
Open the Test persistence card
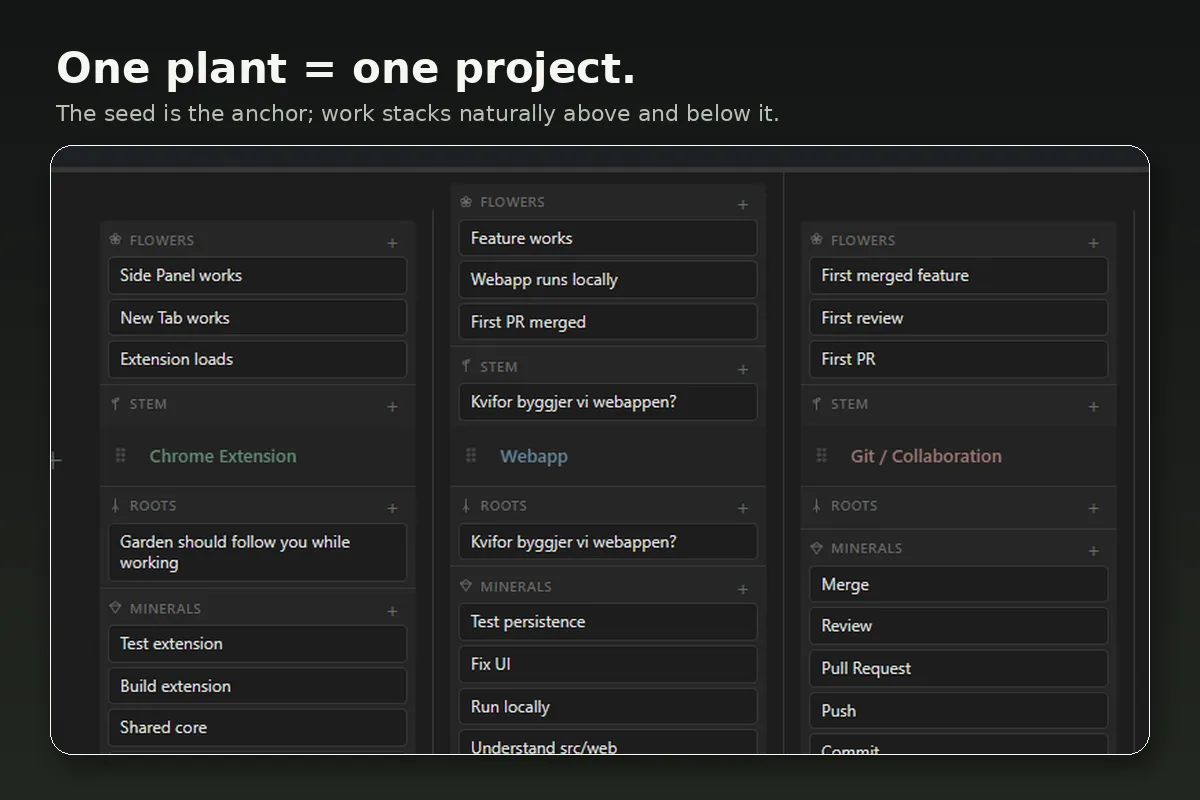(x=608, y=622)
